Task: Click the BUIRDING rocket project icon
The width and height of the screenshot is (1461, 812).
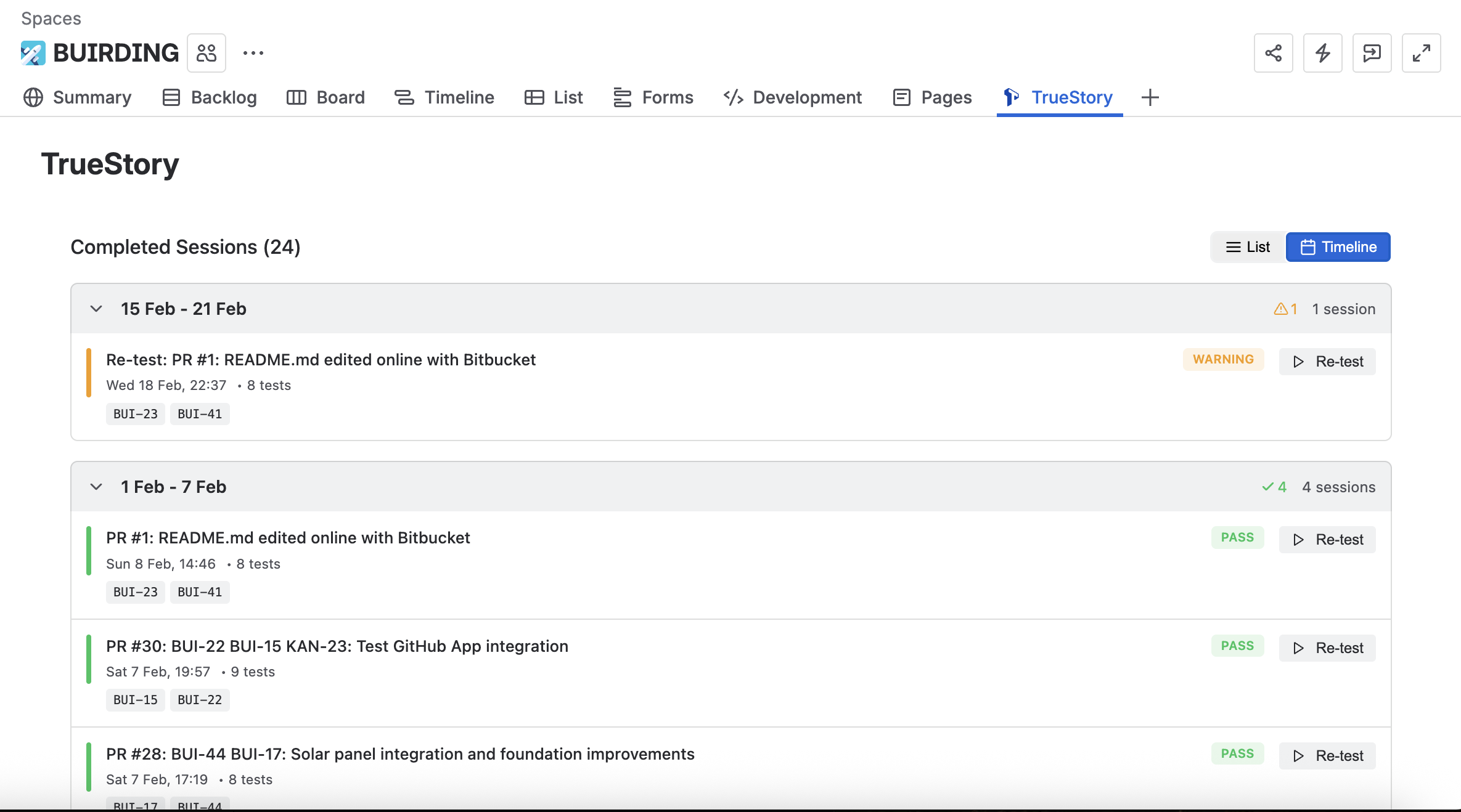Action: pos(33,53)
